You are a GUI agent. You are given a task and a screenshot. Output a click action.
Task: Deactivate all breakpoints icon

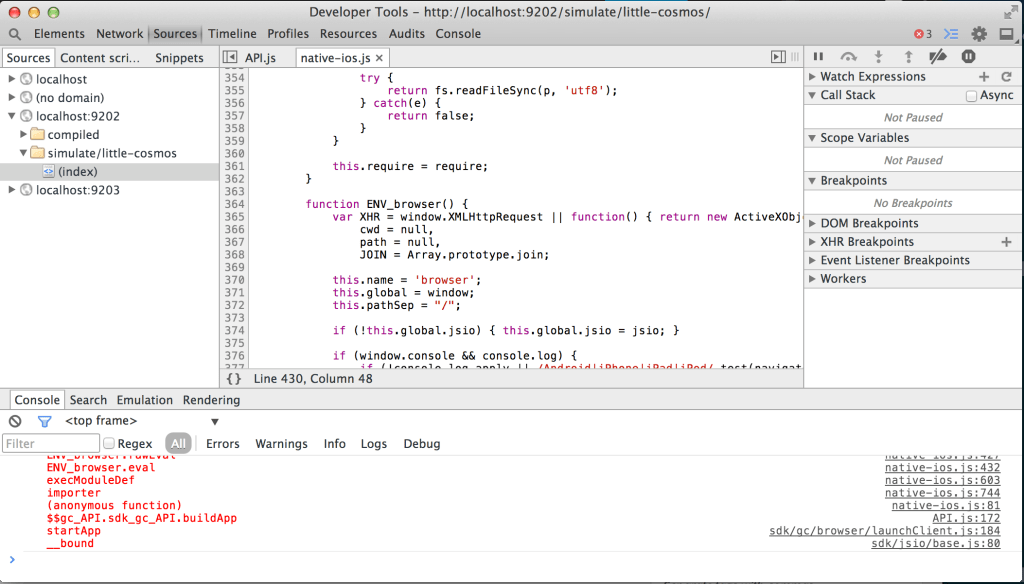pyautogui.click(x=938, y=58)
